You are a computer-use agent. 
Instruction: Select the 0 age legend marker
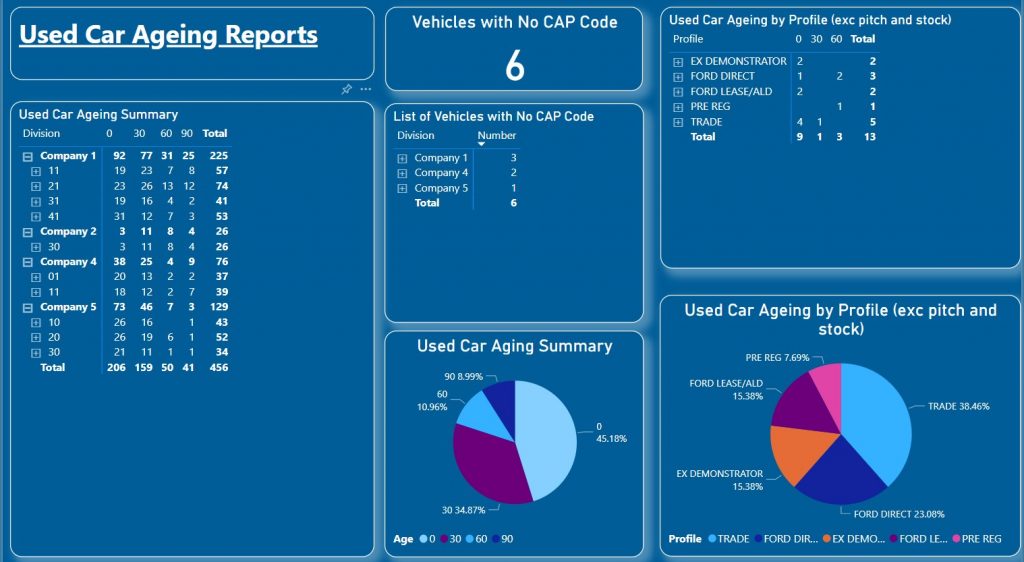coord(422,540)
